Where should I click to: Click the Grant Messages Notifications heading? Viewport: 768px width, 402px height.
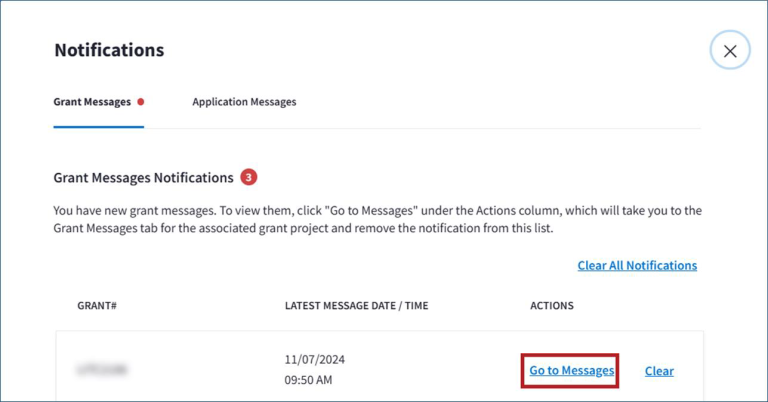143,178
